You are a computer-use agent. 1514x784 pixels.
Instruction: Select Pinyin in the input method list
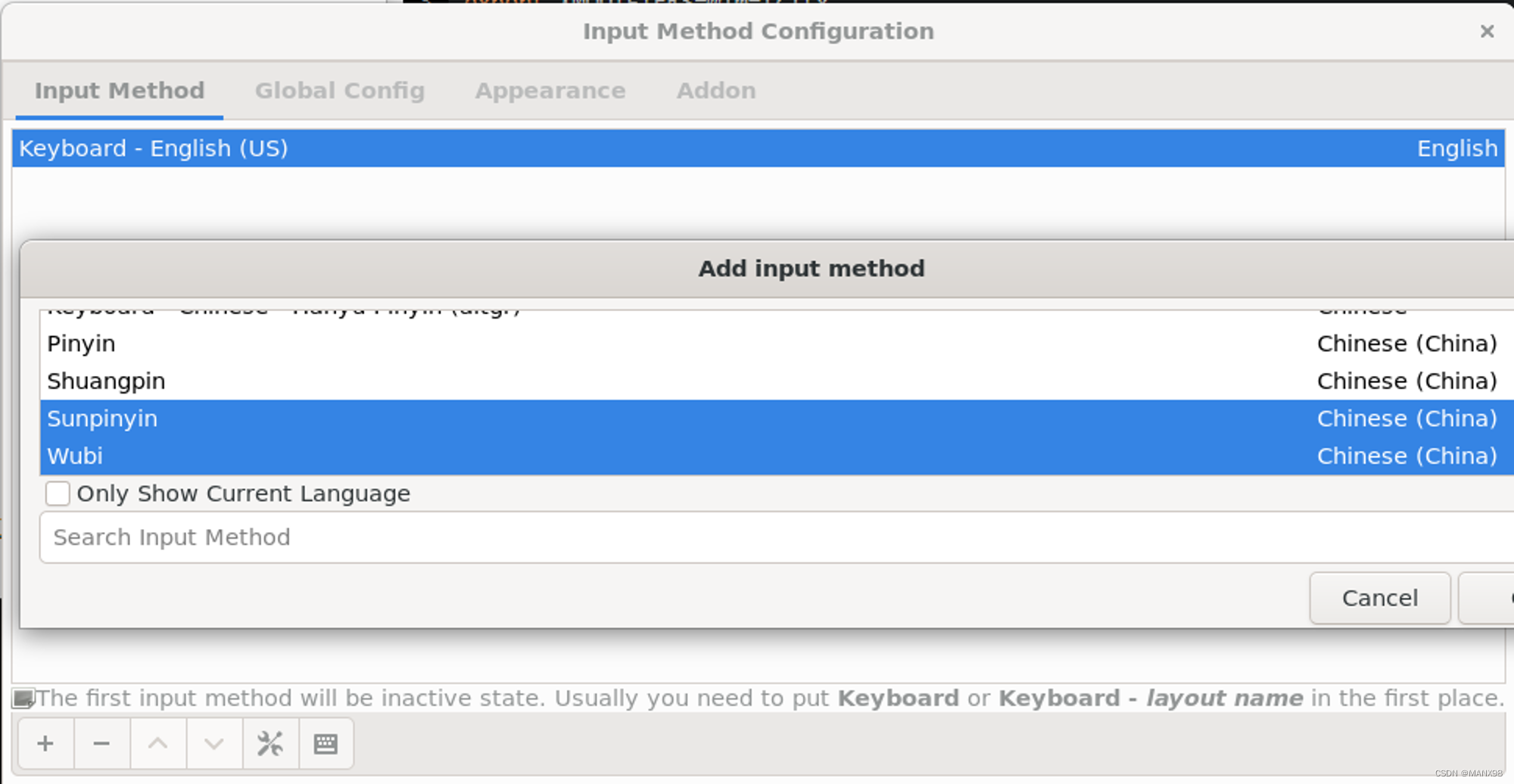click(82, 344)
